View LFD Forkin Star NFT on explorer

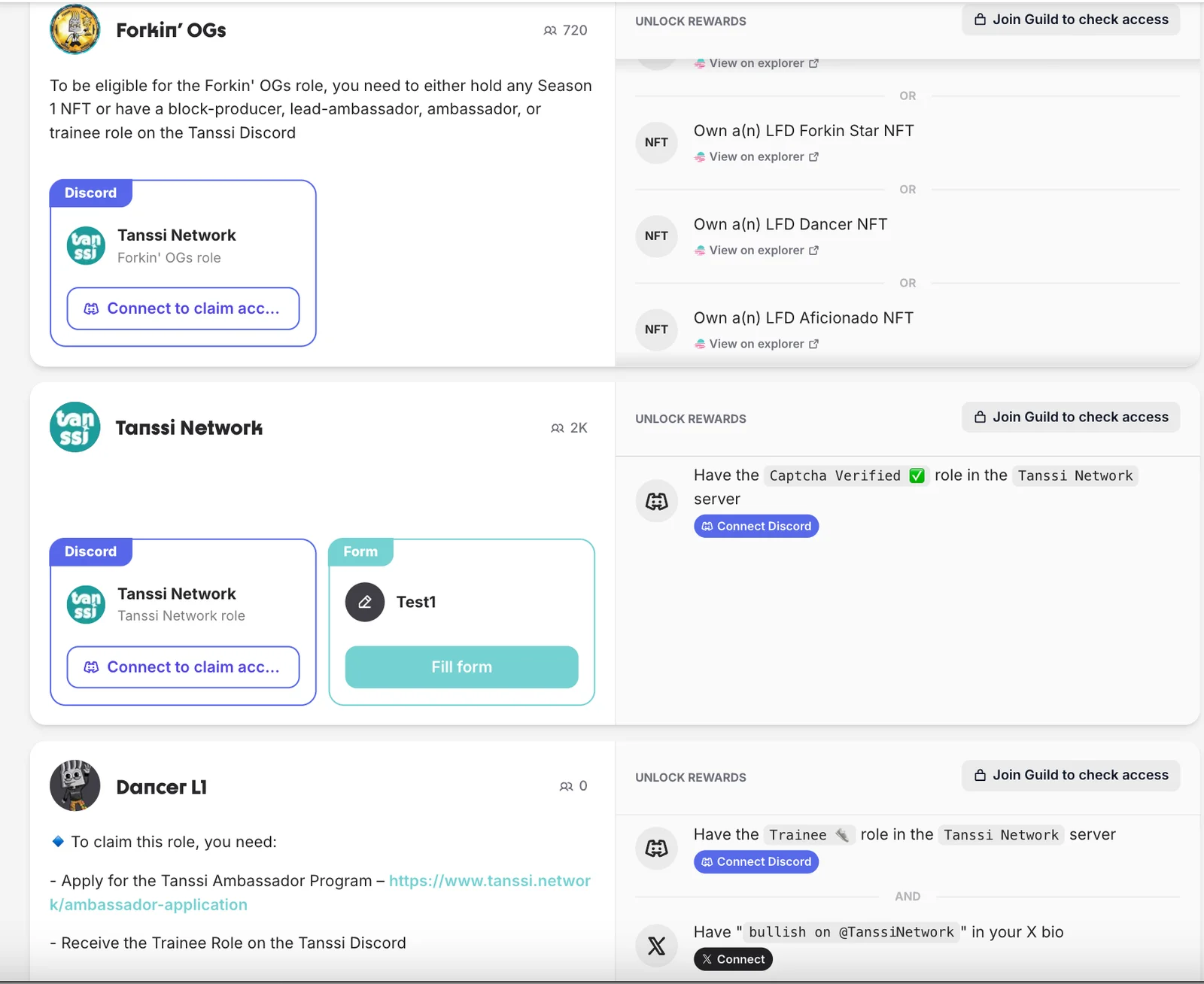pyautogui.click(x=756, y=156)
